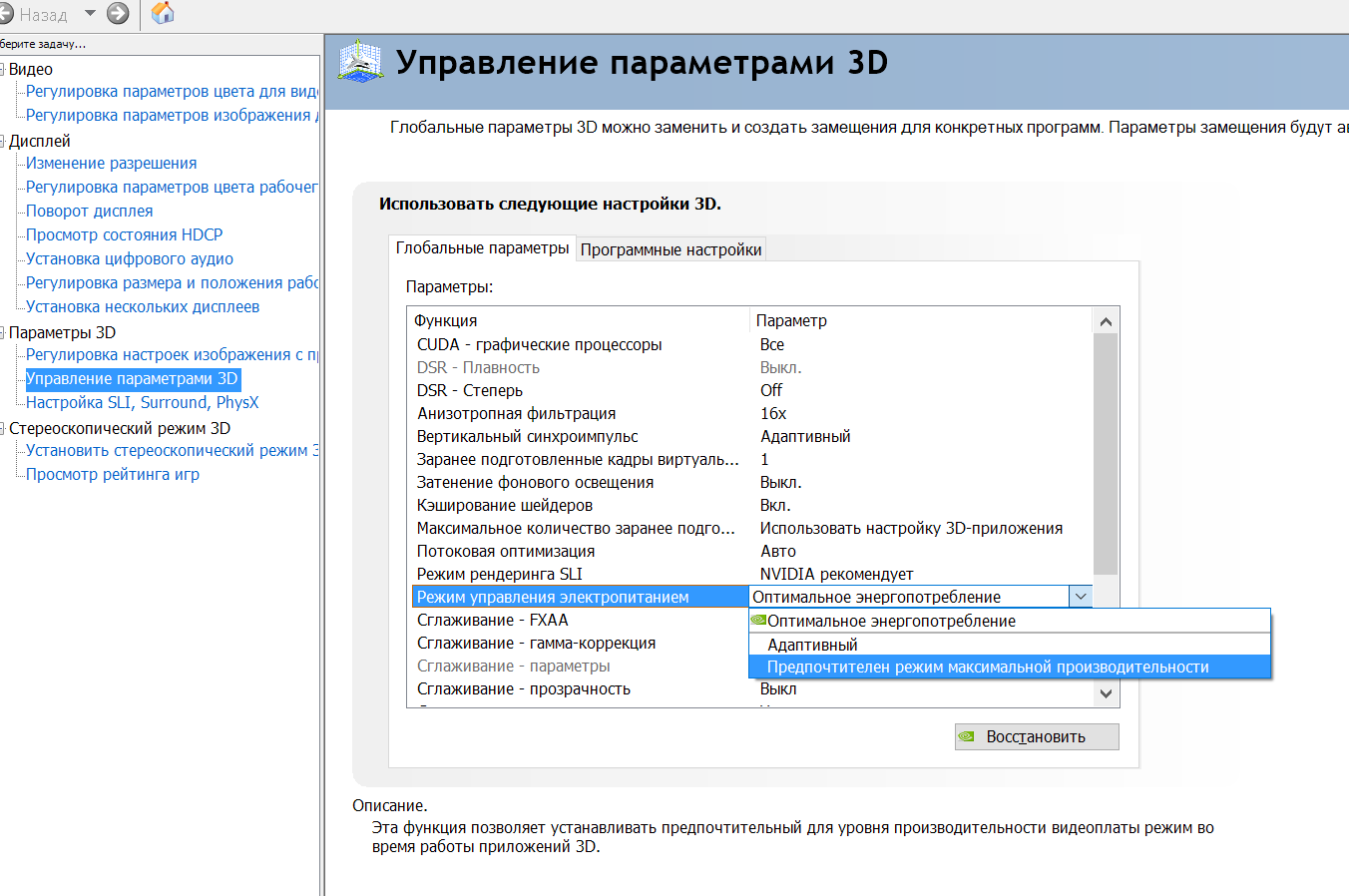Click the 3D settings header icon
Viewport: 1349px width, 896px height.
pyautogui.click(x=360, y=62)
